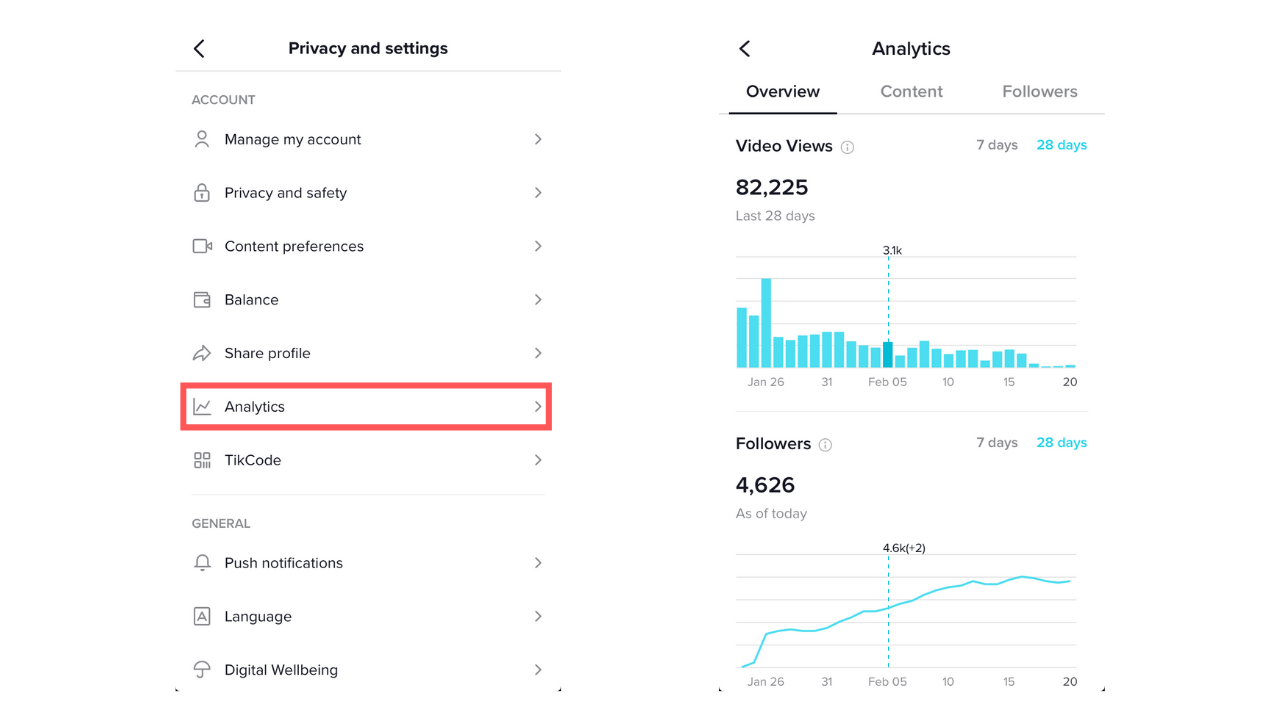This screenshot has width=1280, height=720.
Task: Tap the info icon beside Video Views
Action: 848,147
